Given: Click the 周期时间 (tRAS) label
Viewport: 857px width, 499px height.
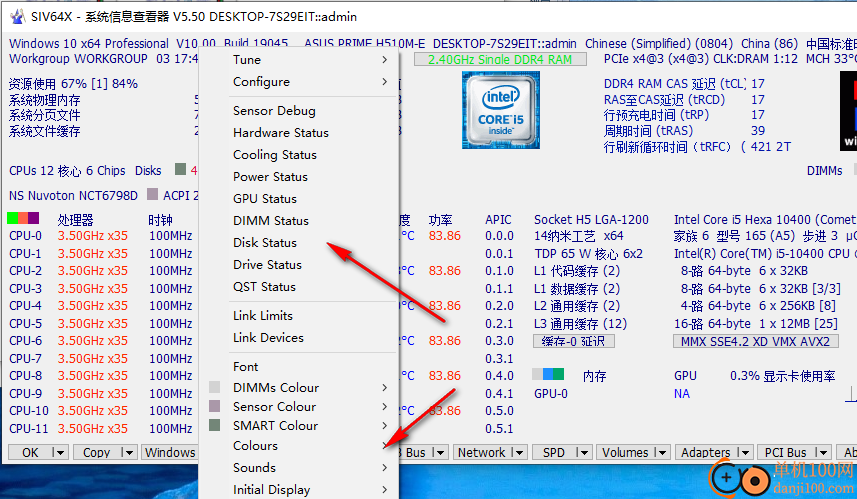Looking at the screenshot, I should click(648, 131).
